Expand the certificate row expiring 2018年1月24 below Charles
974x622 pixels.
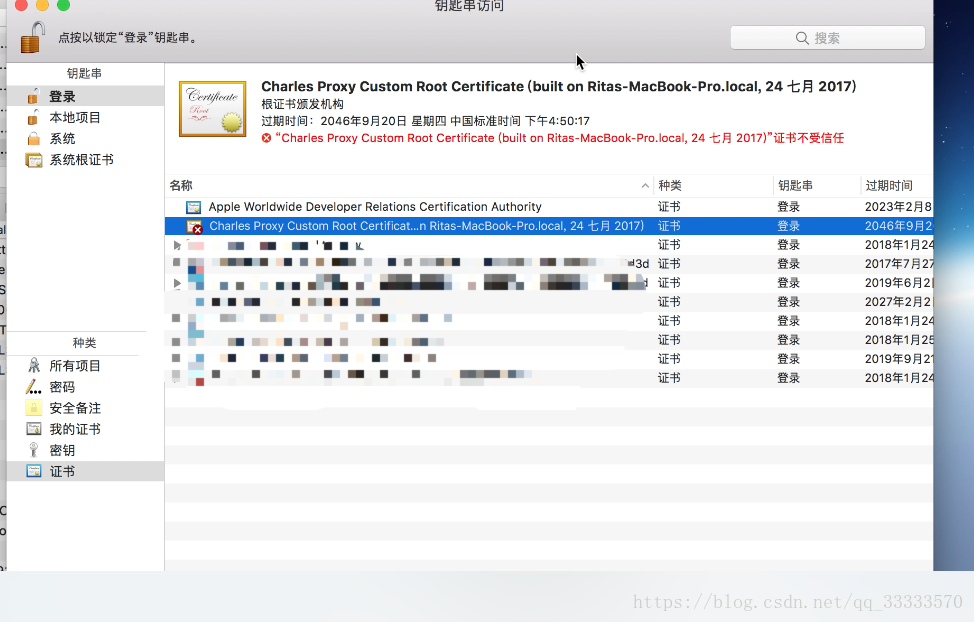click(x=177, y=245)
